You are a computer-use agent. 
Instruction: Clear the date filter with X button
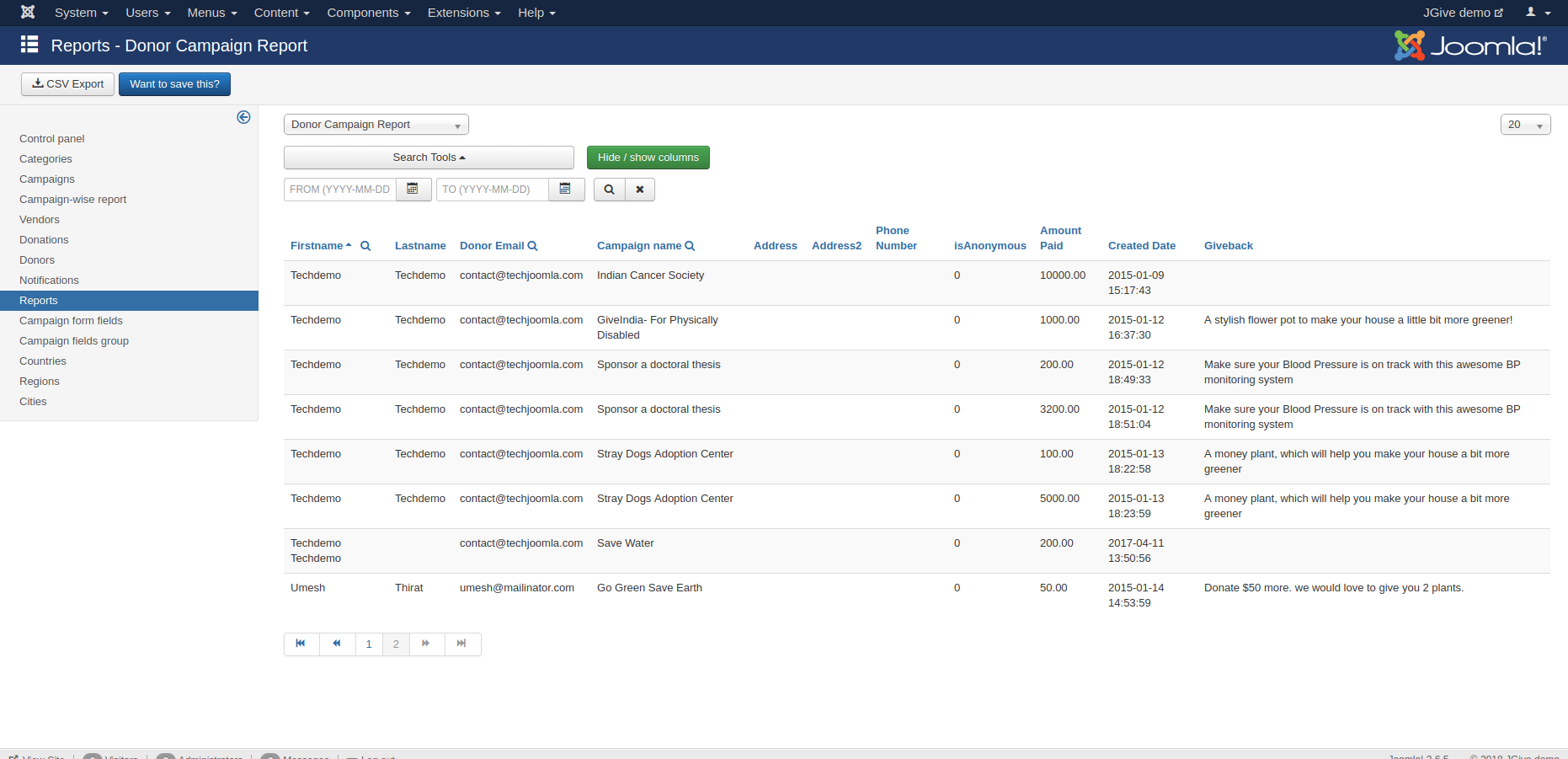[x=640, y=190]
